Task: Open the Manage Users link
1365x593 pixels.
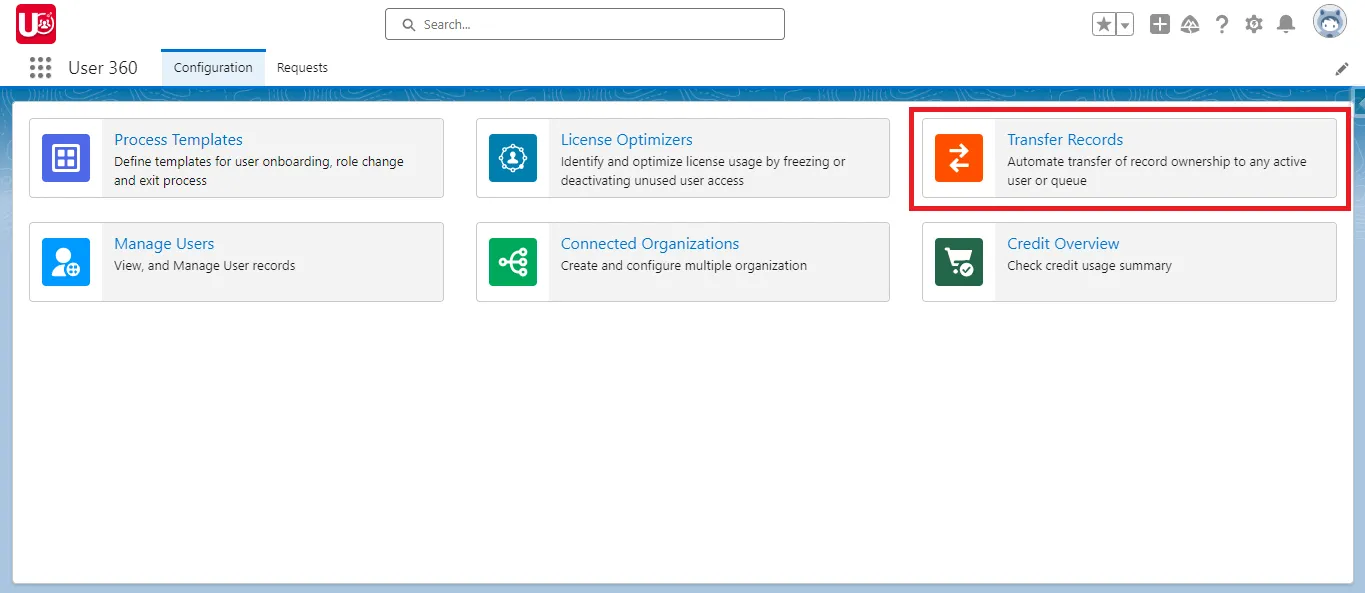Action: pyautogui.click(x=163, y=243)
